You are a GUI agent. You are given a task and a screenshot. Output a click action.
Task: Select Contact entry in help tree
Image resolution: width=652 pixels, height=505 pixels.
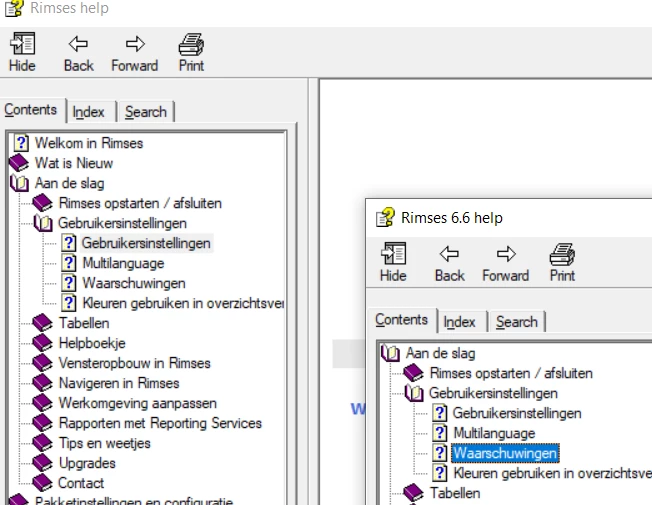(81, 483)
